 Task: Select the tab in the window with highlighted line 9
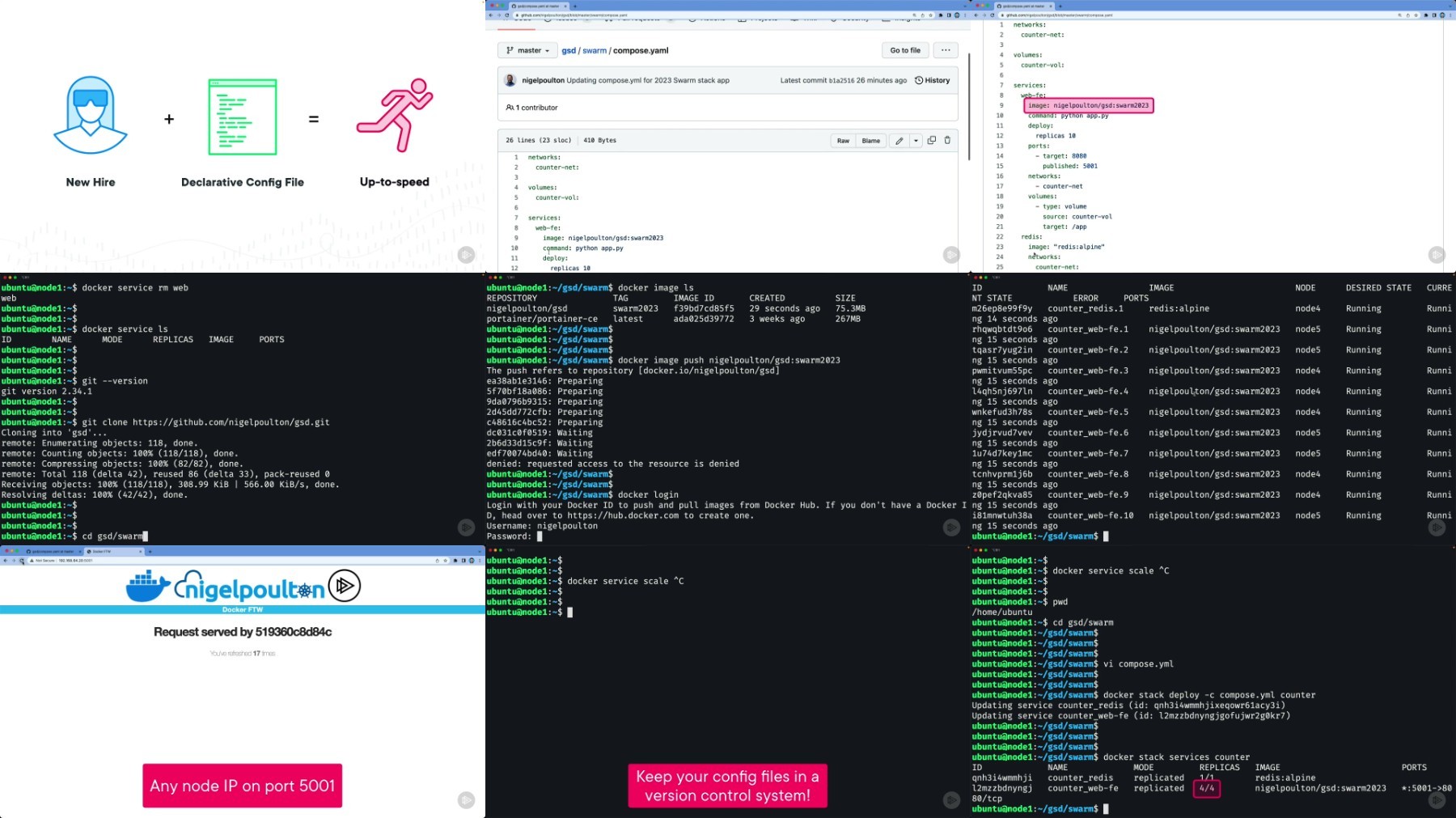coord(1024,6)
